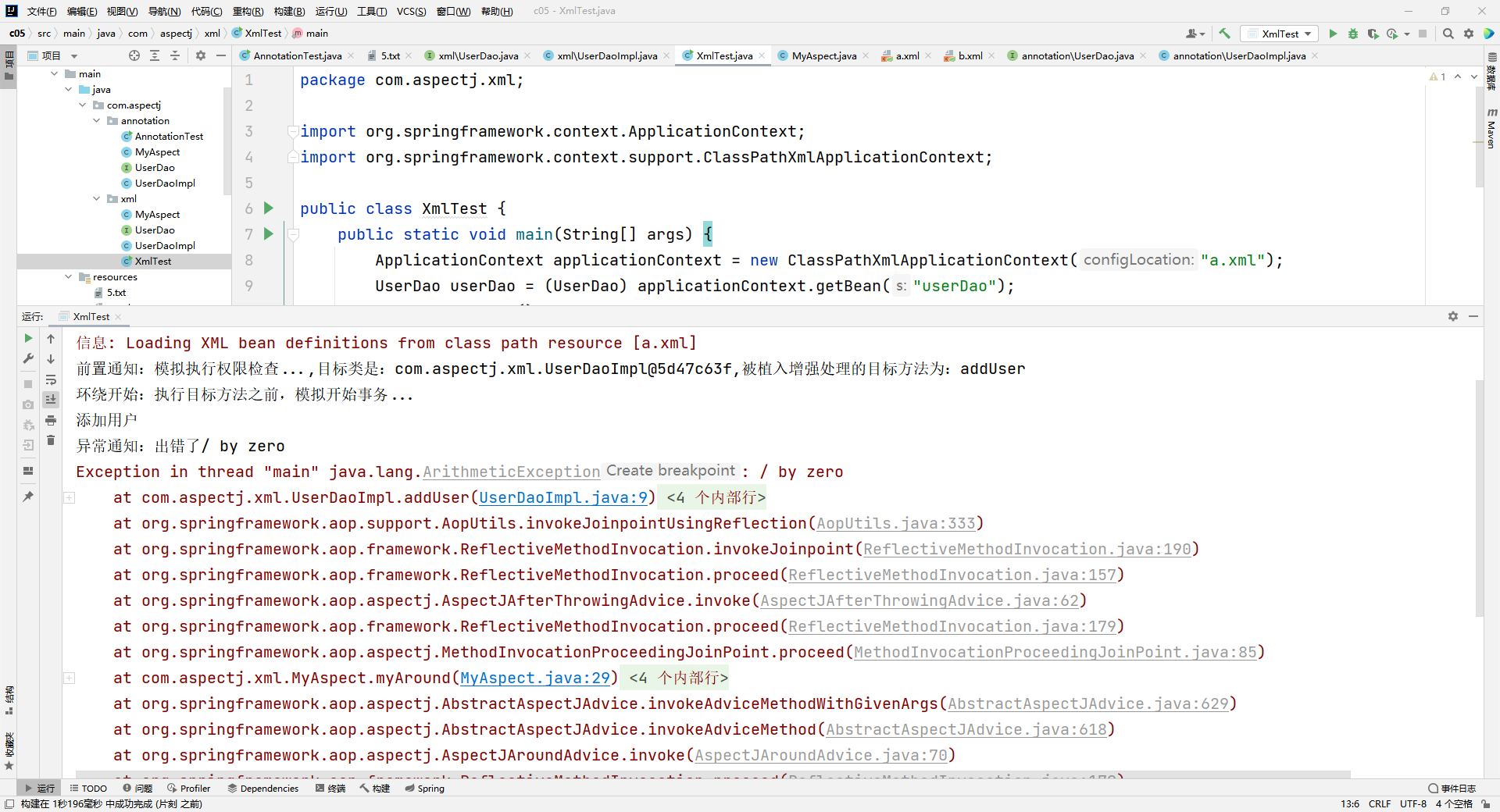The image size is (1500, 812).
Task: Open AopUtils.java:333 link in stack trace
Action: pyautogui.click(x=896, y=523)
